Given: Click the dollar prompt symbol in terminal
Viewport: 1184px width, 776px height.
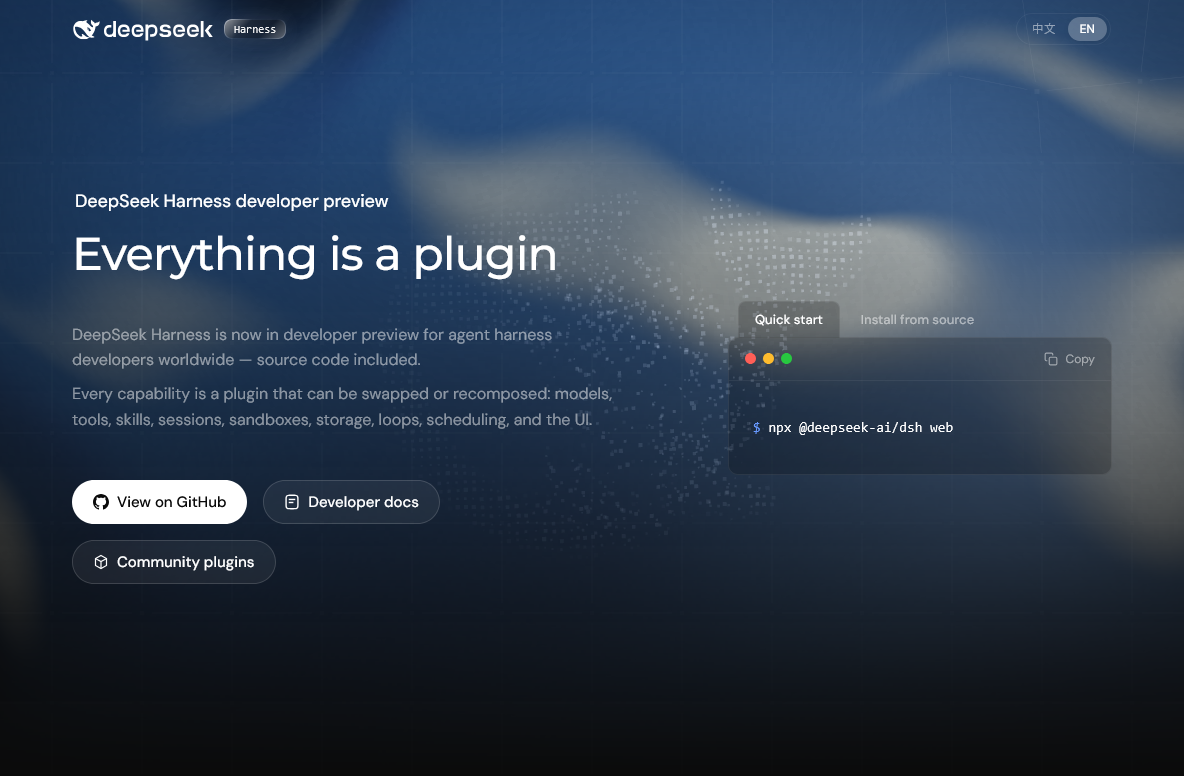Looking at the screenshot, I should click(757, 427).
